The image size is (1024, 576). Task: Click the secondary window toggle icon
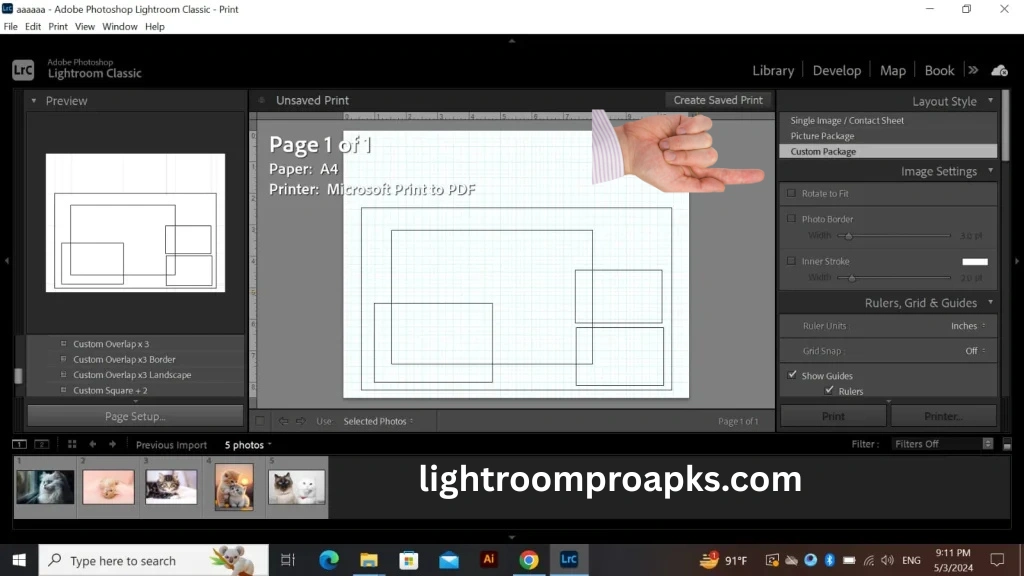click(40, 443)
